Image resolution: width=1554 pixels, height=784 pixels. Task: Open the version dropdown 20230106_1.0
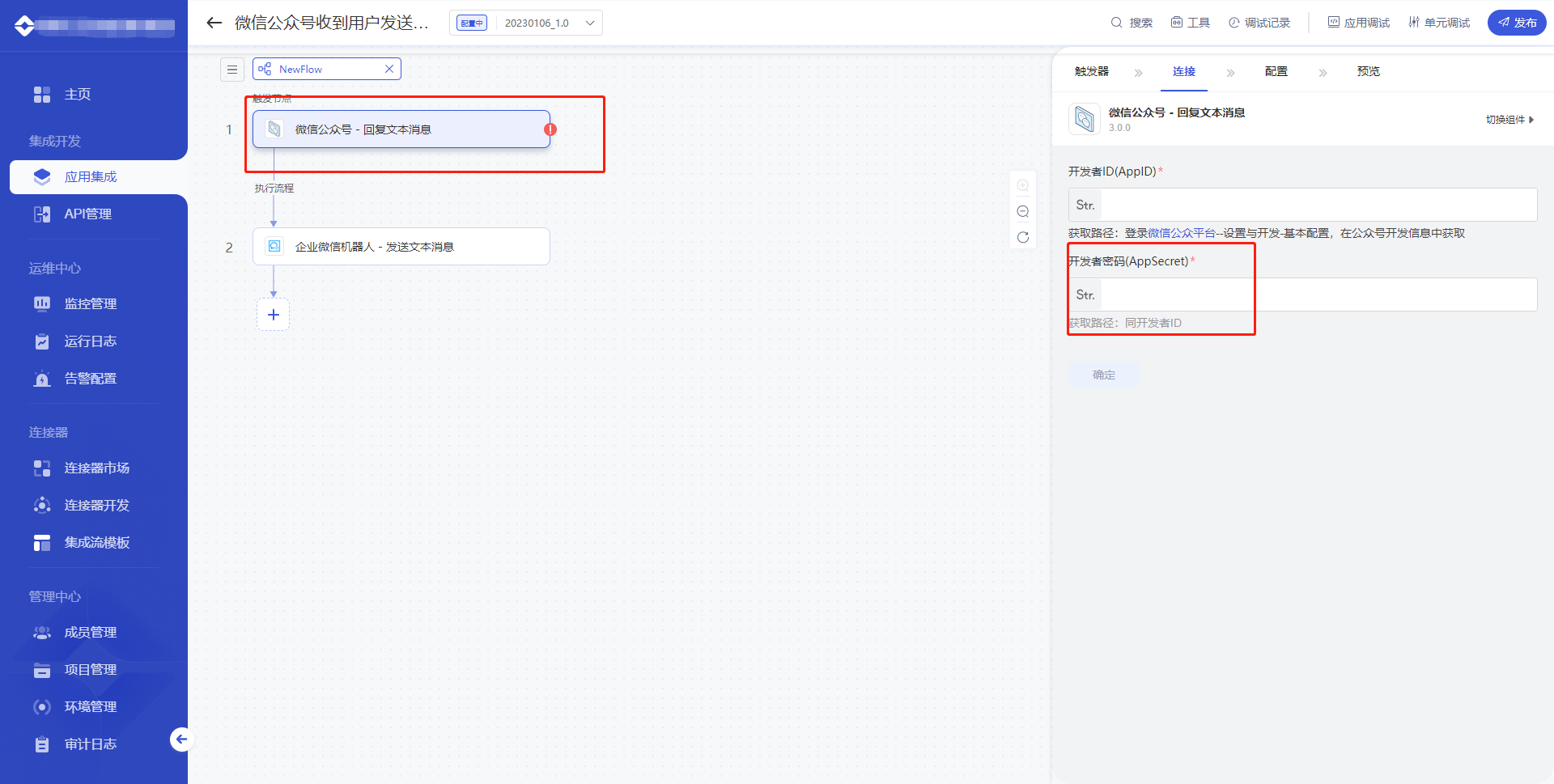549,23
